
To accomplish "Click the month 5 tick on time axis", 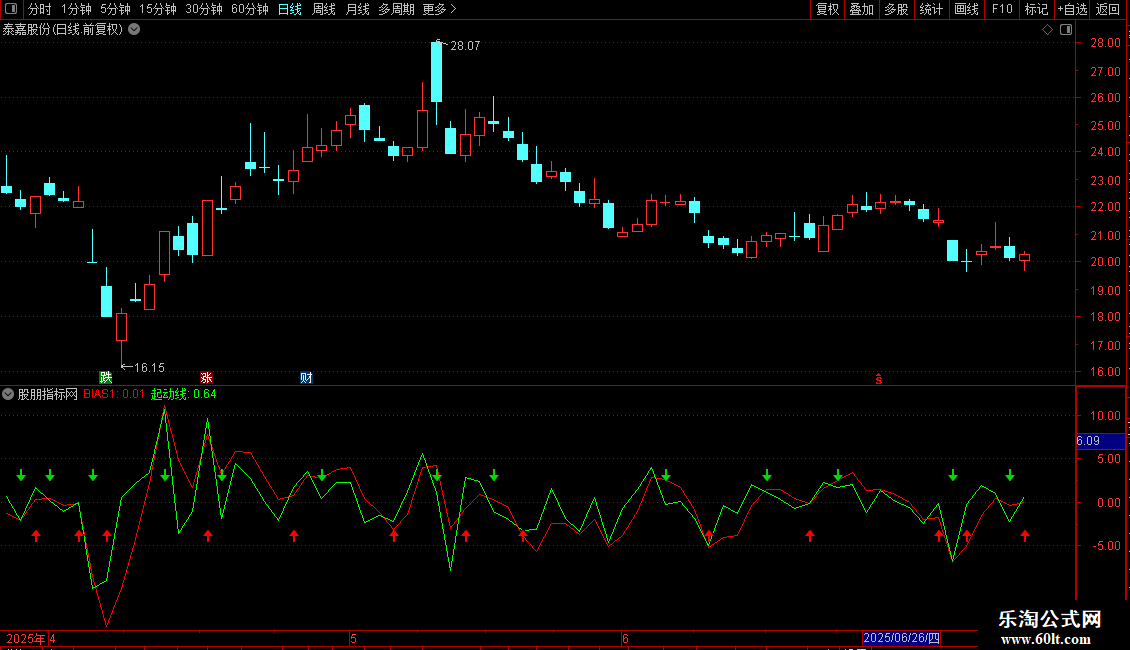I will [x=353, y=638].
